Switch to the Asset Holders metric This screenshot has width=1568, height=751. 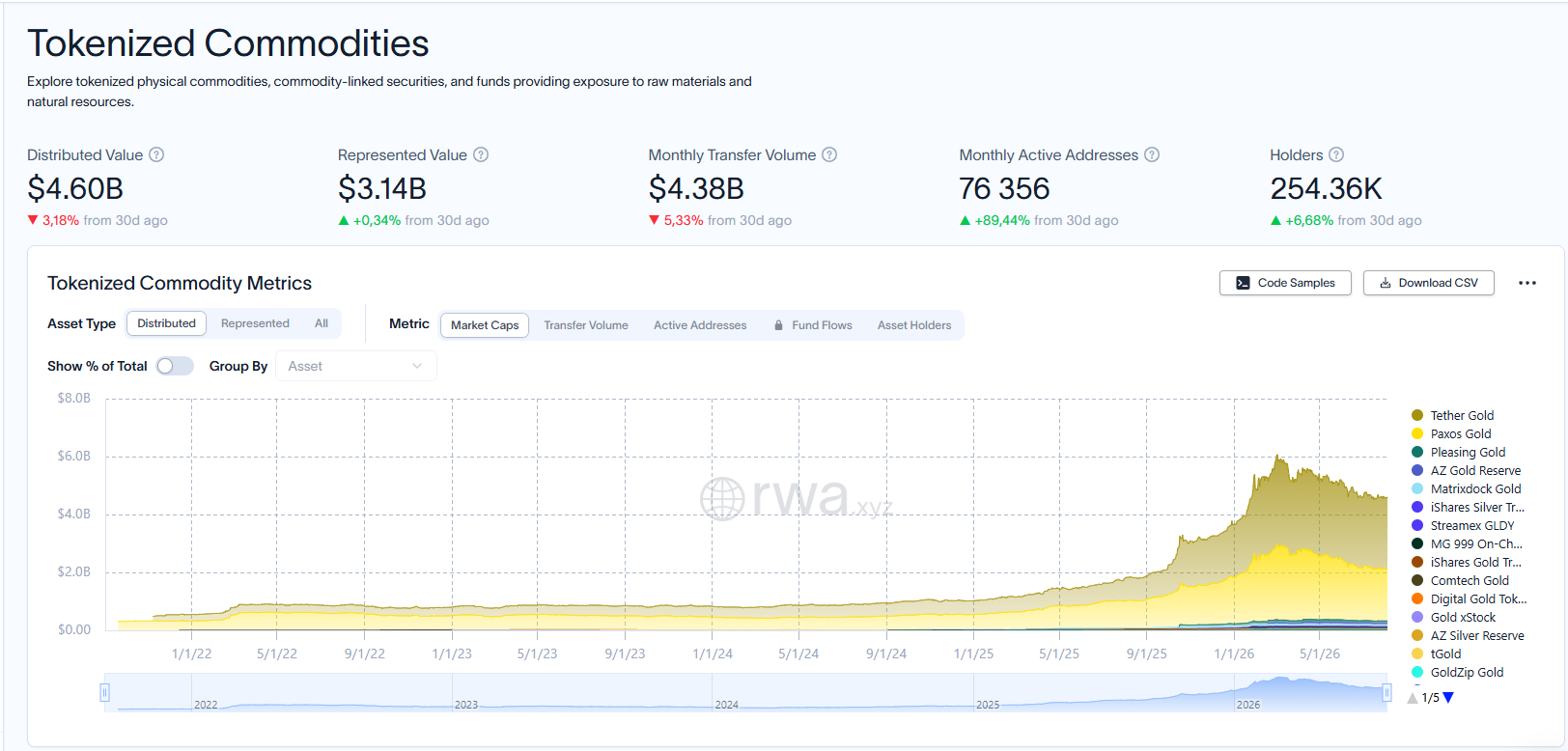point(914,325)
